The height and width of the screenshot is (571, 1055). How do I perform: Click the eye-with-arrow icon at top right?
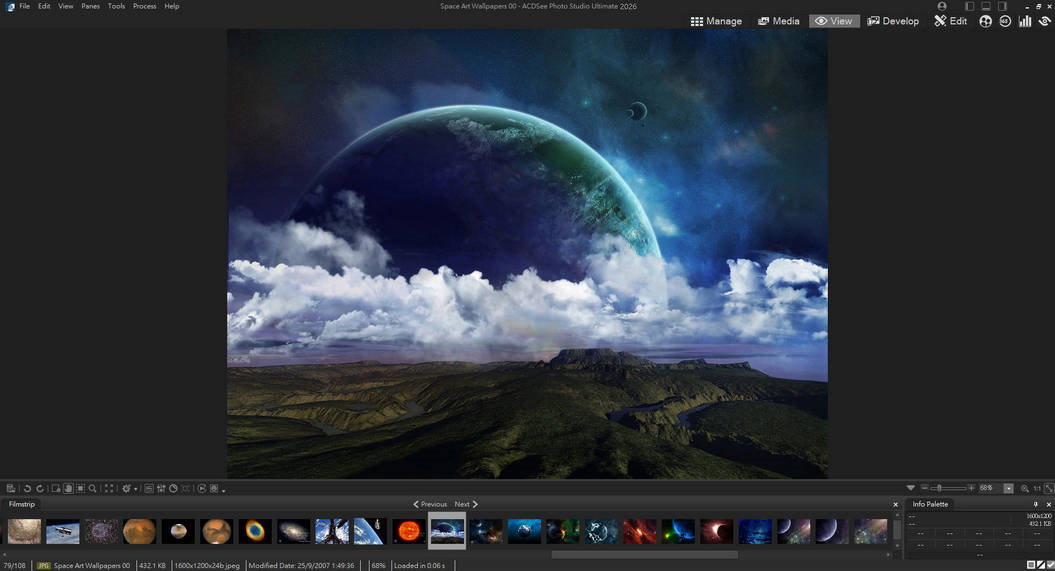1045,21
